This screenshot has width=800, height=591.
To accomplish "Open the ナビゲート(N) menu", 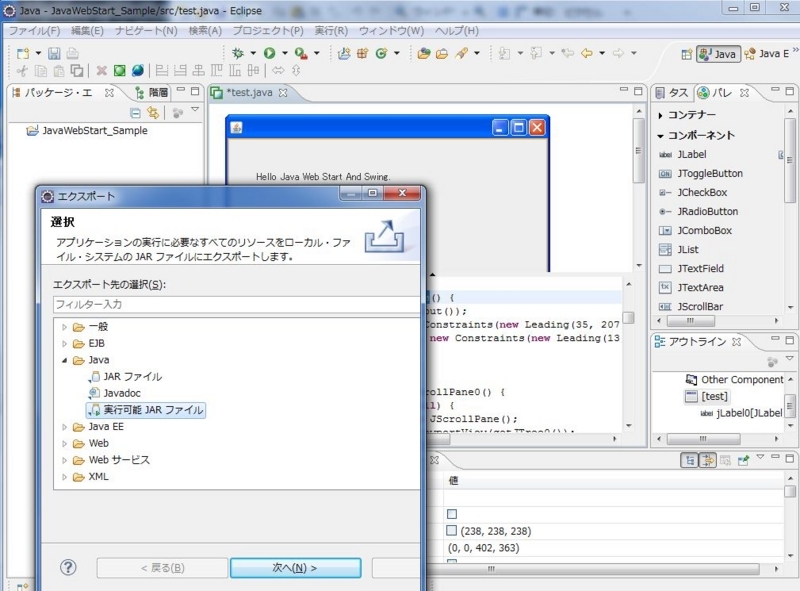I will coord(146,31).
